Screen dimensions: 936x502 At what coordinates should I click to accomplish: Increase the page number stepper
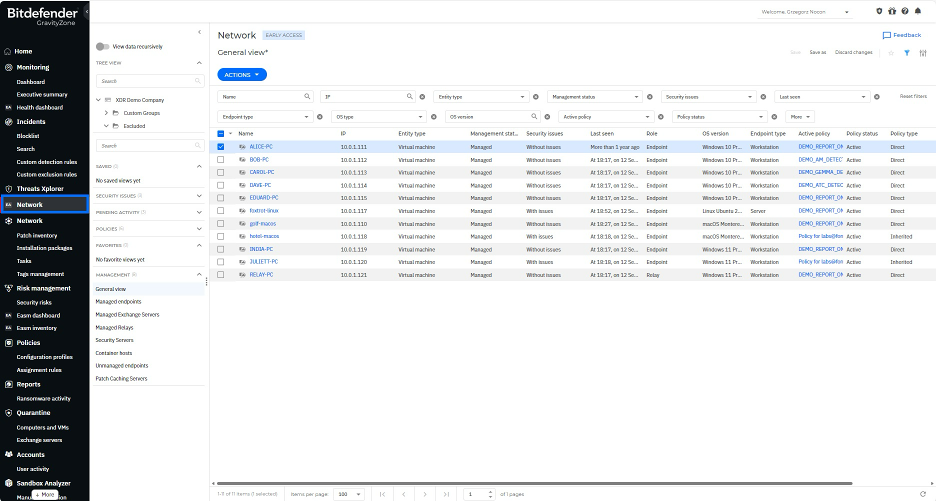pos(491,492)
